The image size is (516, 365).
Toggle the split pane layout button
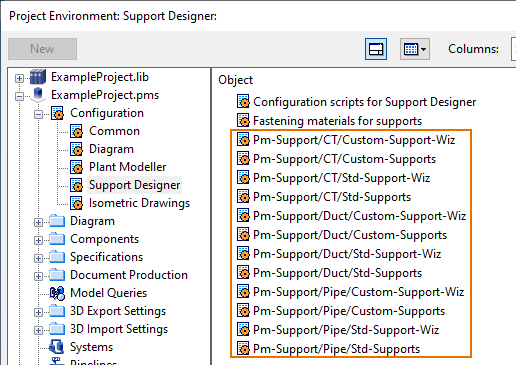376,49
